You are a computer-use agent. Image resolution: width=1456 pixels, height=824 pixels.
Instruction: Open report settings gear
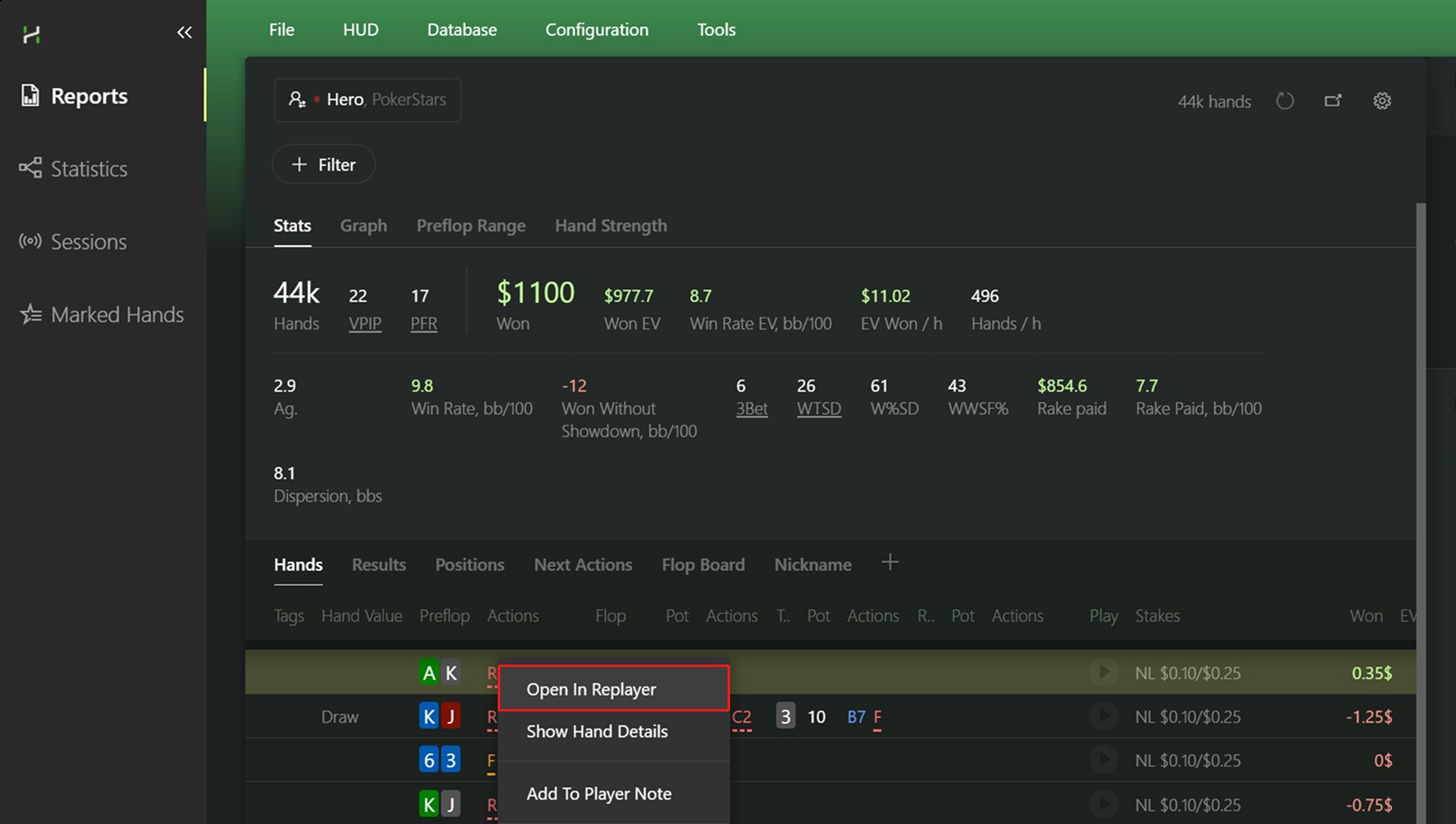[1382, 101]
